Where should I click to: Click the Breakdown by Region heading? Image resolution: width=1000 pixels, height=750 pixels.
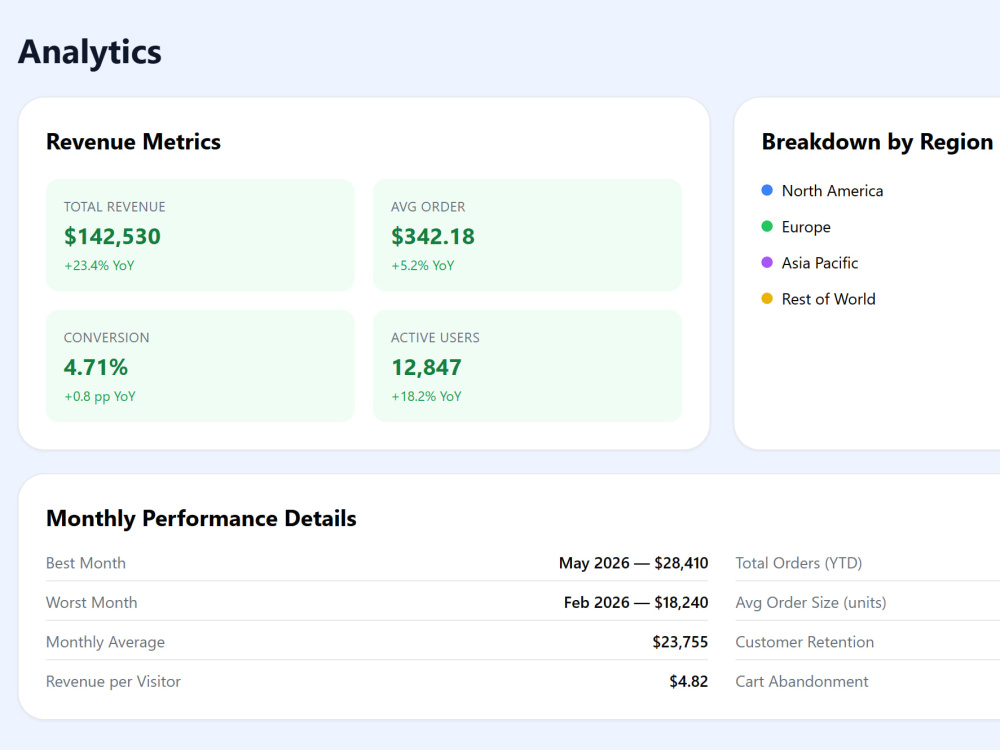point(877,142)
